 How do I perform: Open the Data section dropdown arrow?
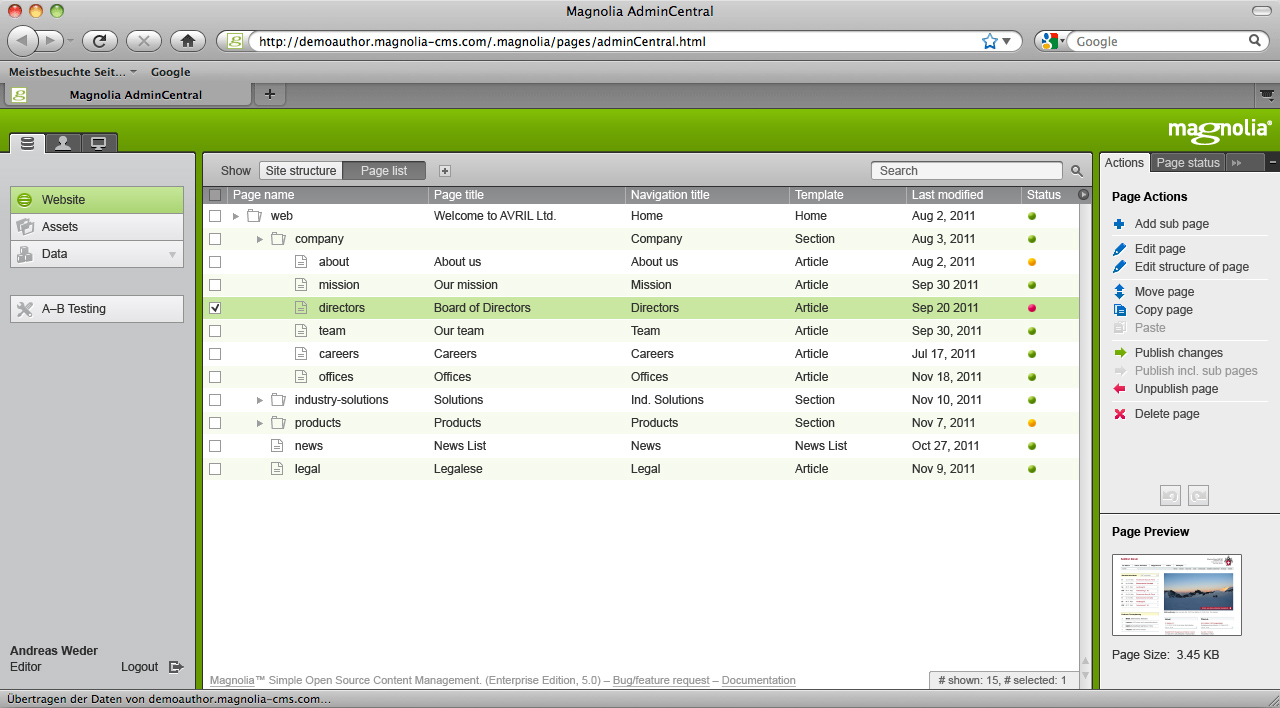172,255
